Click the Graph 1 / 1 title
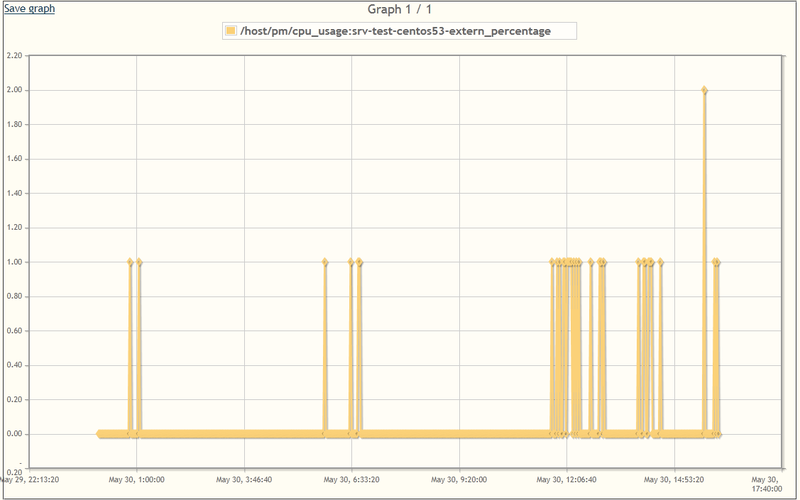Screen dimensions: 800x500 click(x=400, y=9)
